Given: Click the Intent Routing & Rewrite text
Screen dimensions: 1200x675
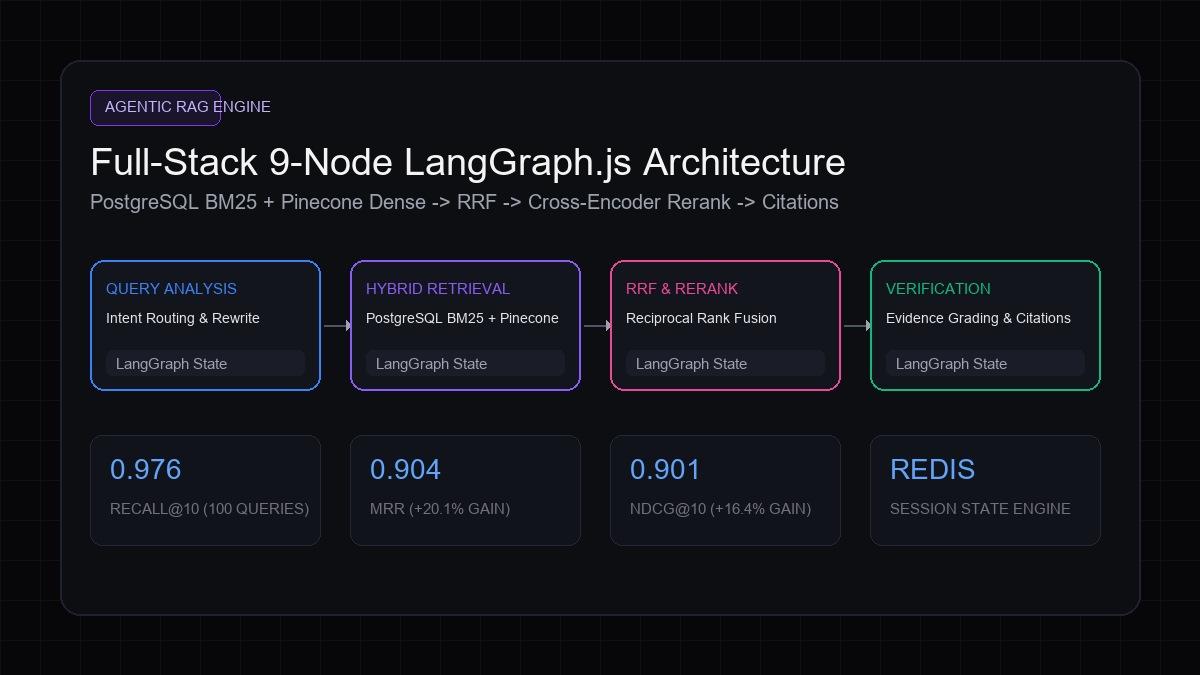Looking at the screenshot, I should point(183,318).
